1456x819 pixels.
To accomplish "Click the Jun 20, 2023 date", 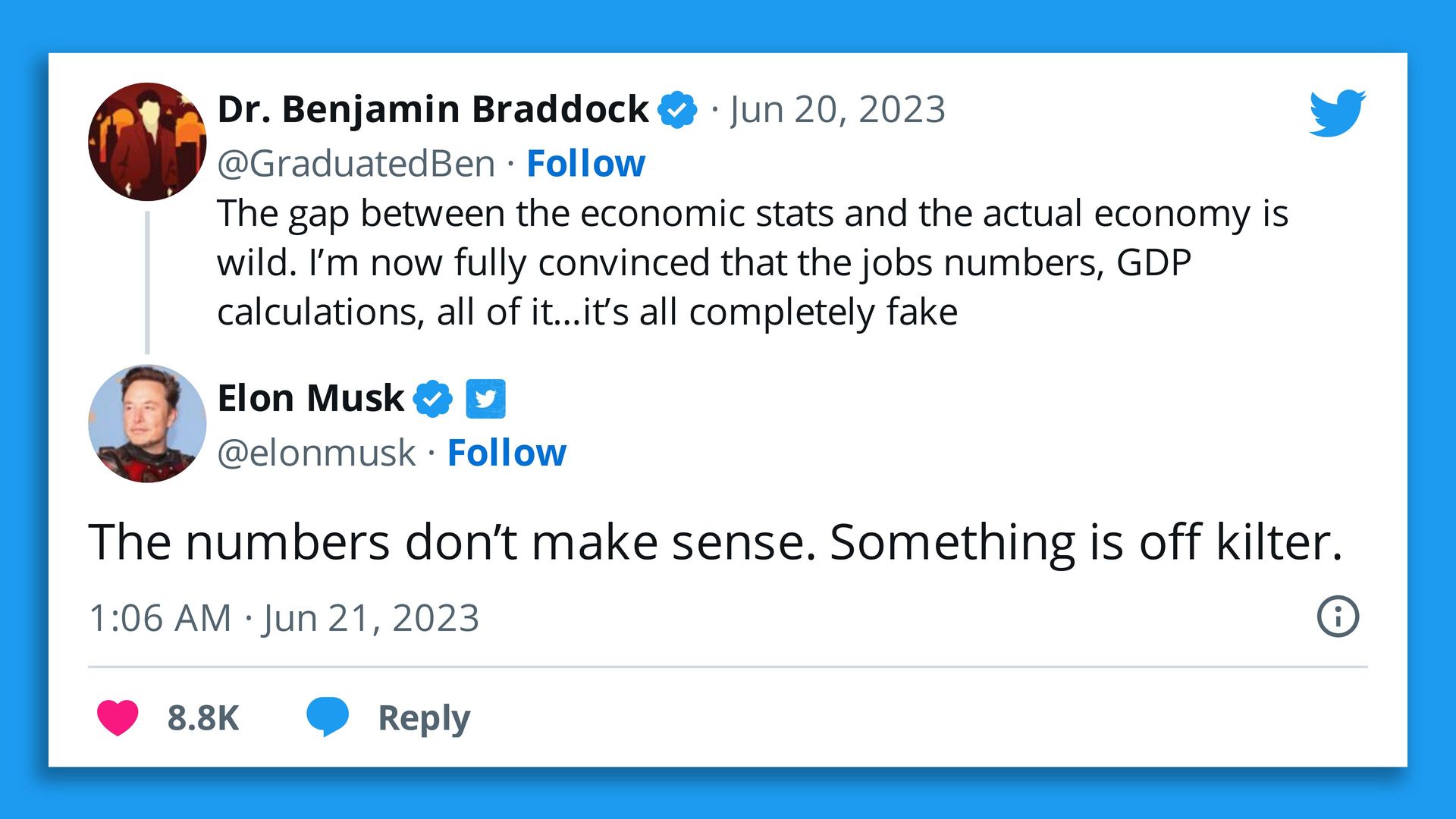I will (x=837, y=109).
